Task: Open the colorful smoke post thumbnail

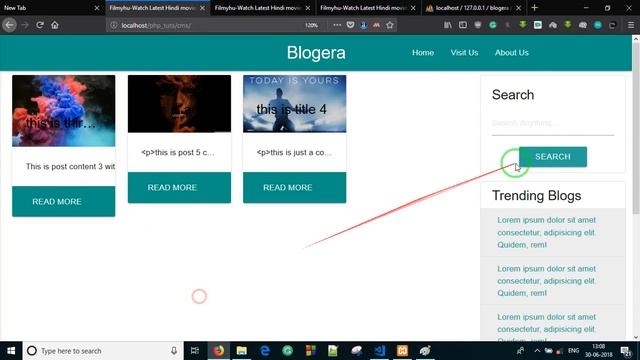Action: (x=64, y=111)
